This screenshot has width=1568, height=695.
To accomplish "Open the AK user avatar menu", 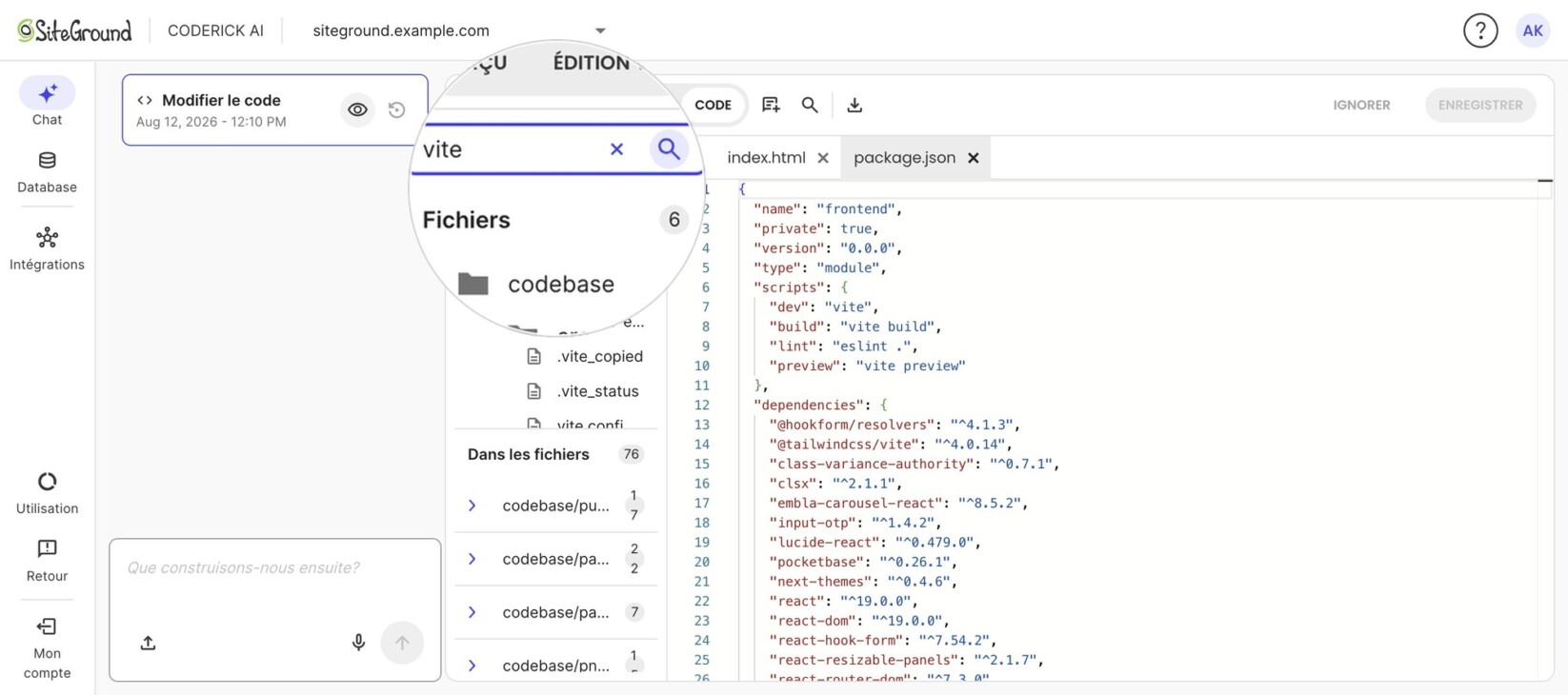I will (1533, 30).
